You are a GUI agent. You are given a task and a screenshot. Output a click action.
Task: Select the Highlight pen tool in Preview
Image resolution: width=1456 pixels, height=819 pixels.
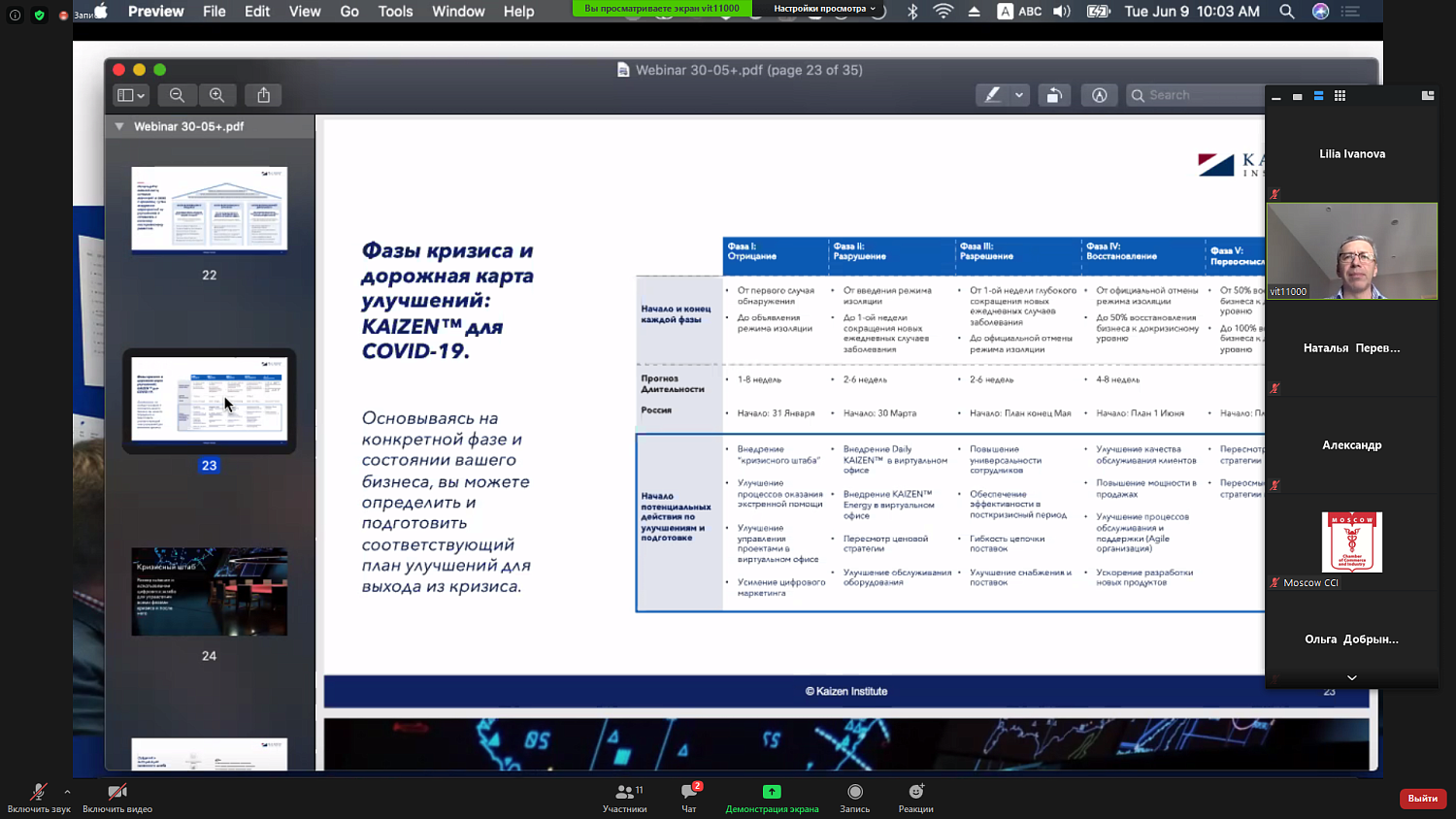992,95
